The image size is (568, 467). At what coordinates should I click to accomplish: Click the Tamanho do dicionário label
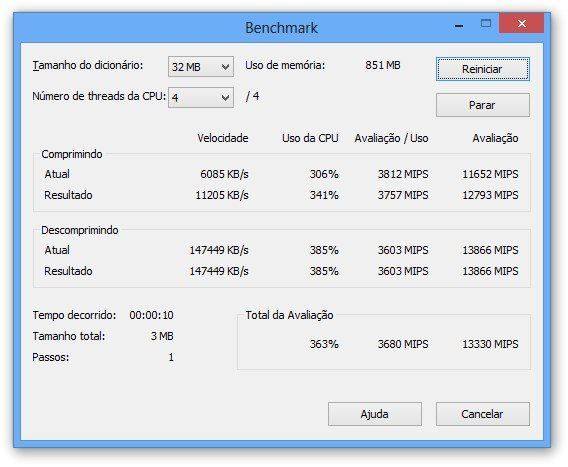coord(88,65)
